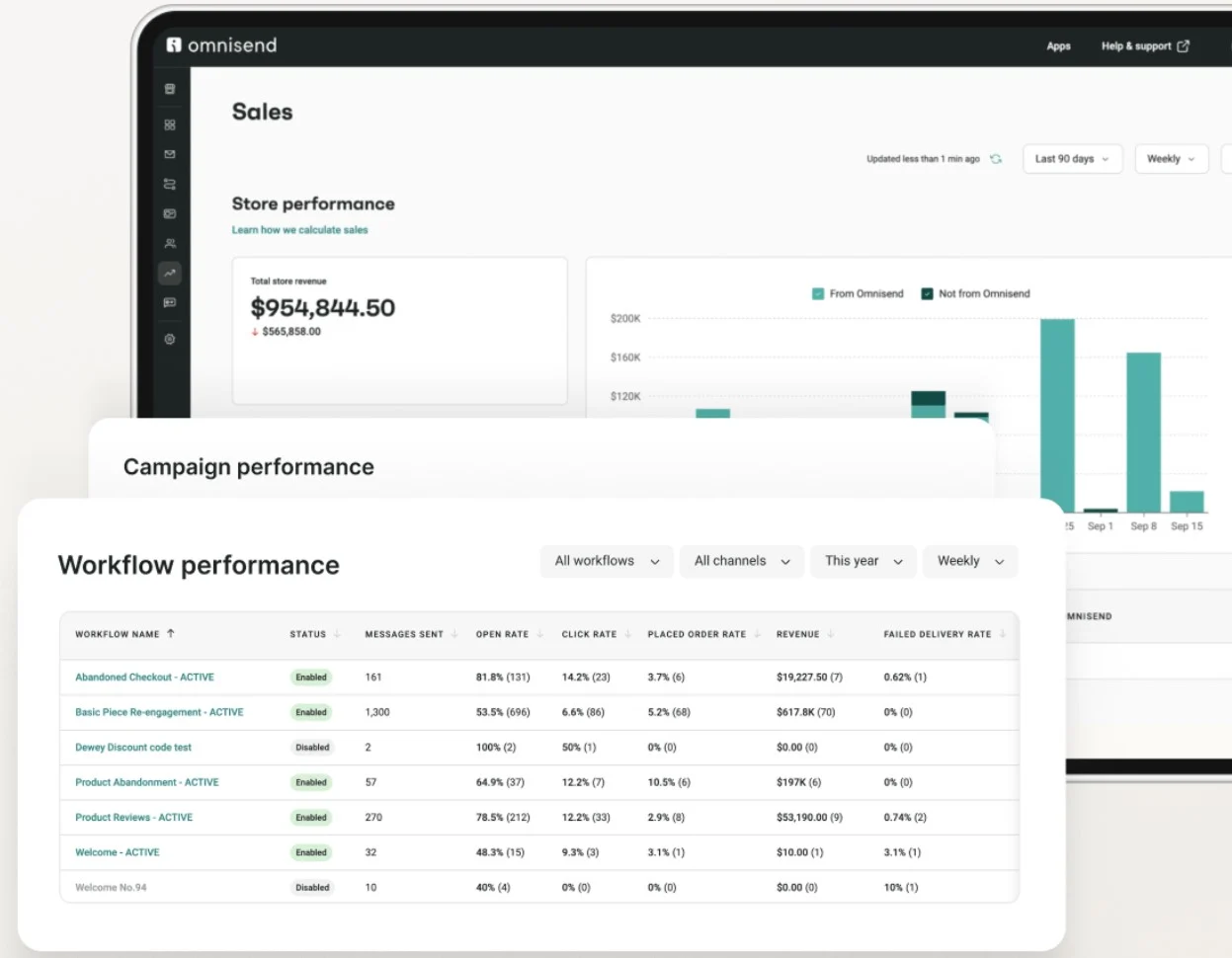
Task: Open Product Abandonment - ACTIVE workflow
Action: pos(147,782)
